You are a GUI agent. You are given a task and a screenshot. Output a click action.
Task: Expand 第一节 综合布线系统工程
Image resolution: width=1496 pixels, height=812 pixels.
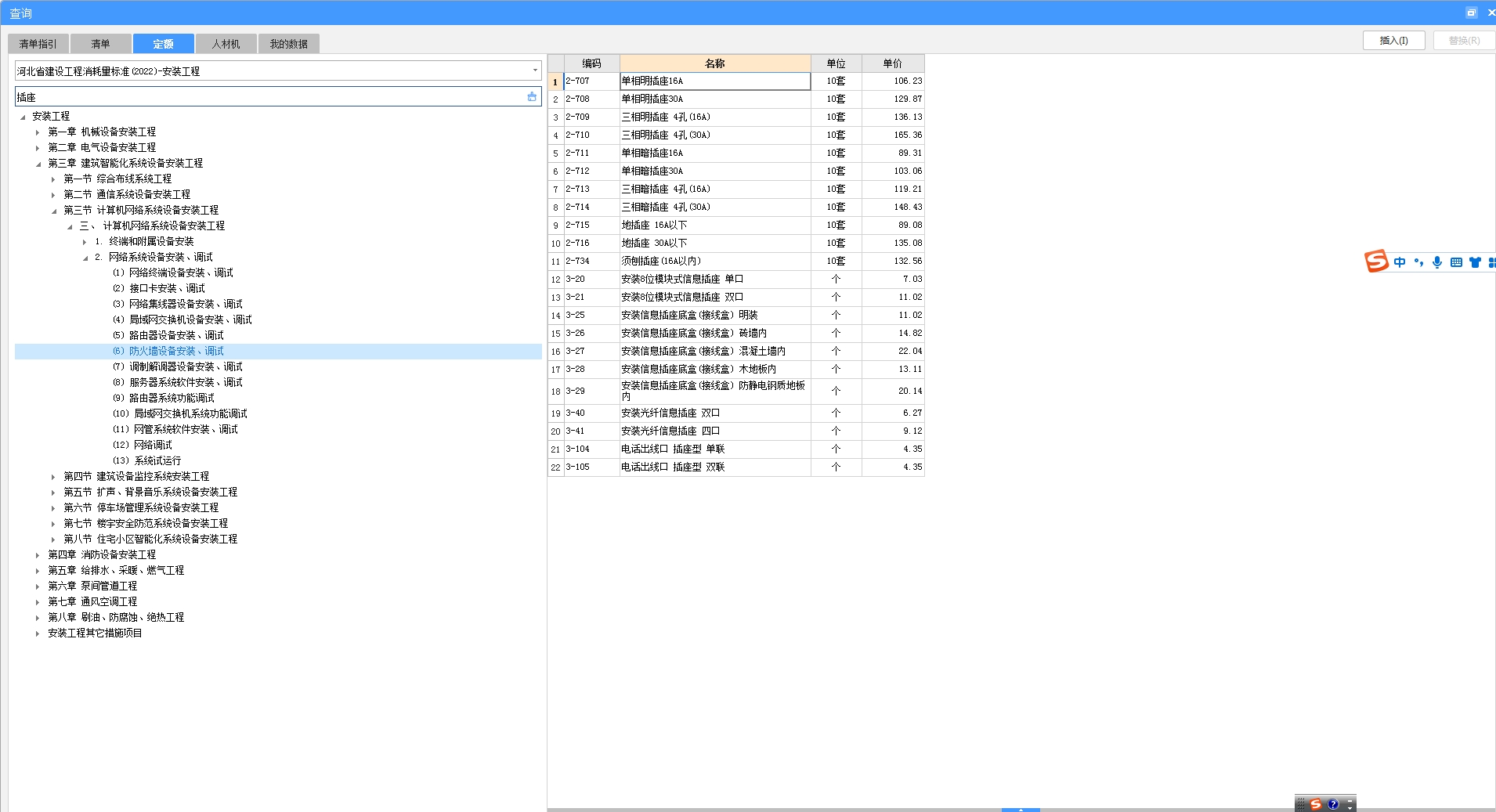point(53,179)
